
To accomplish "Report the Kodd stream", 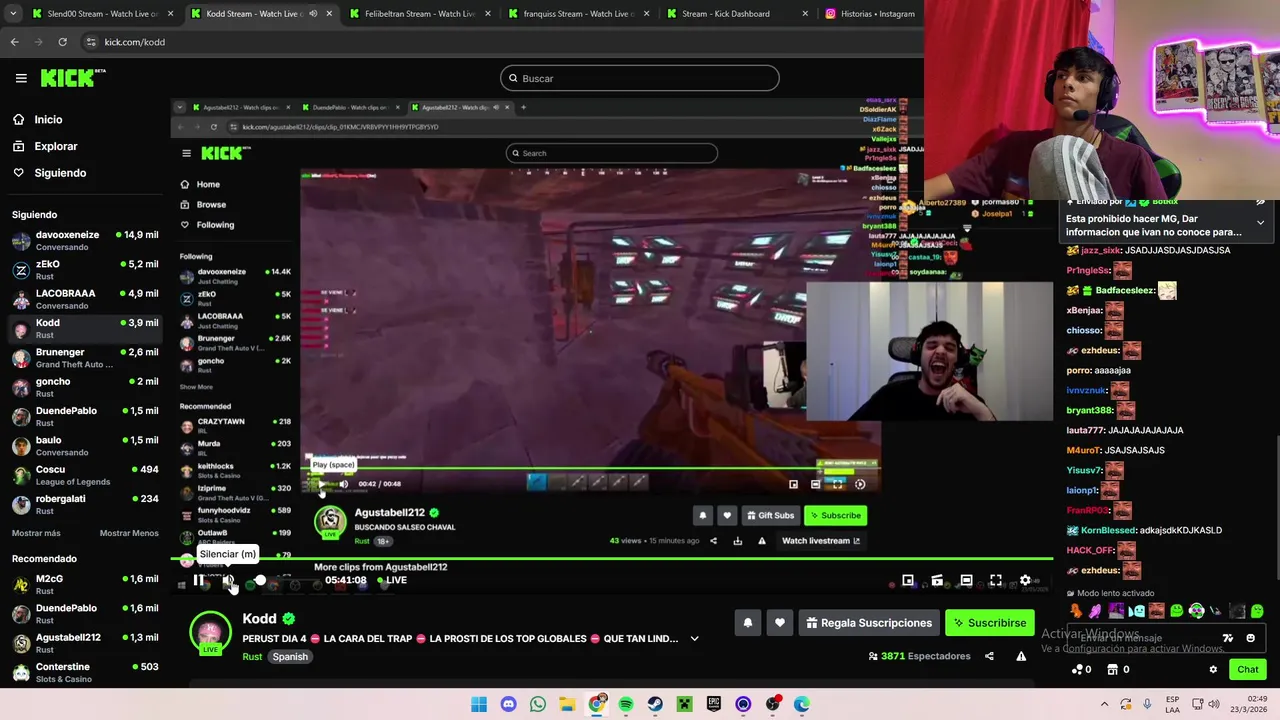I will pyautogui.click(x=1021, y=656).
